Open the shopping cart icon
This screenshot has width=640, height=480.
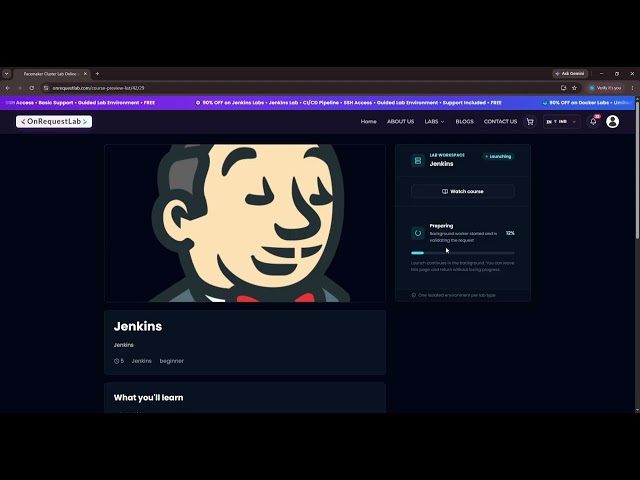tap(530, 122)
